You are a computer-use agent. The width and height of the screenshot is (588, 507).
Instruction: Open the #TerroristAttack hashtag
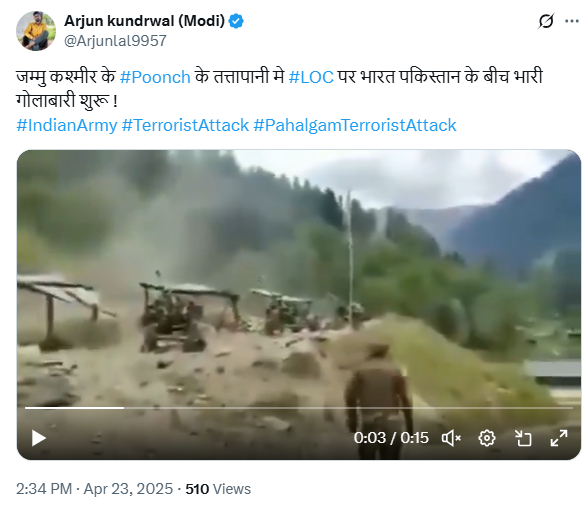coord(185,125)
